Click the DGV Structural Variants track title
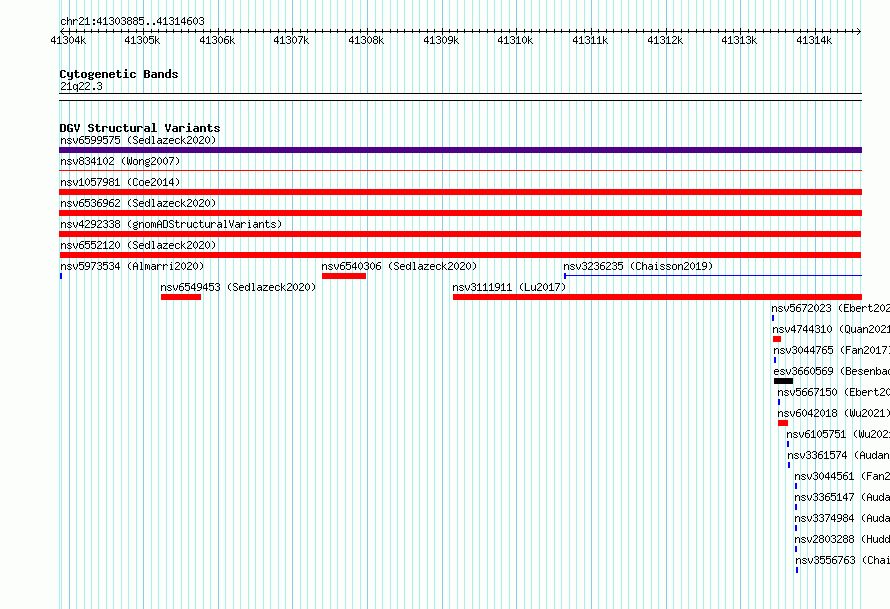This screenshot has width=890, height=609. pos(140,128)
